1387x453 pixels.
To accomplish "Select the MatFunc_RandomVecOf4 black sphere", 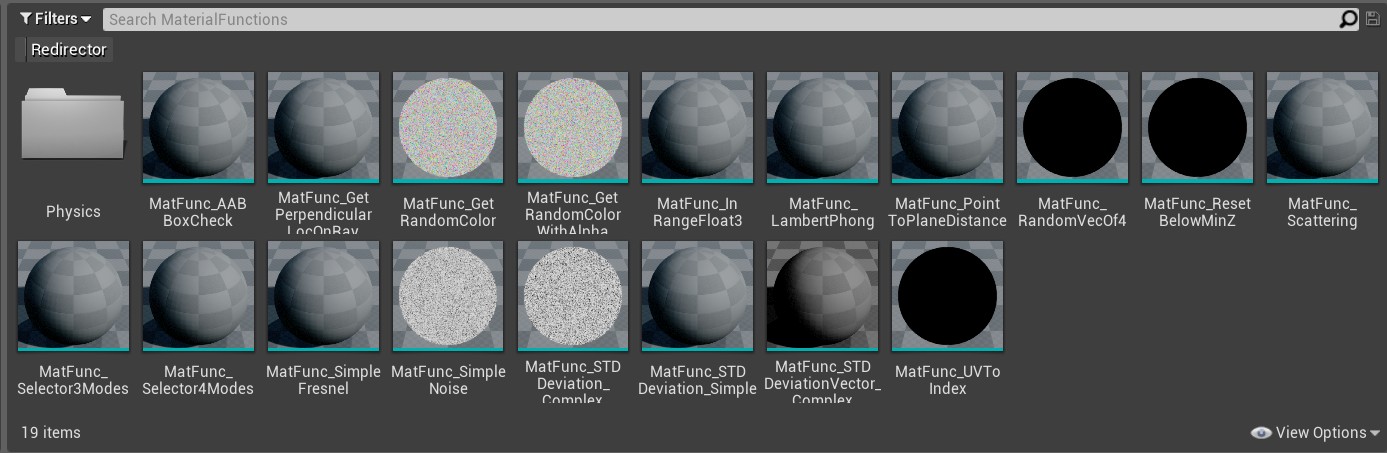I will [1072, 128].
